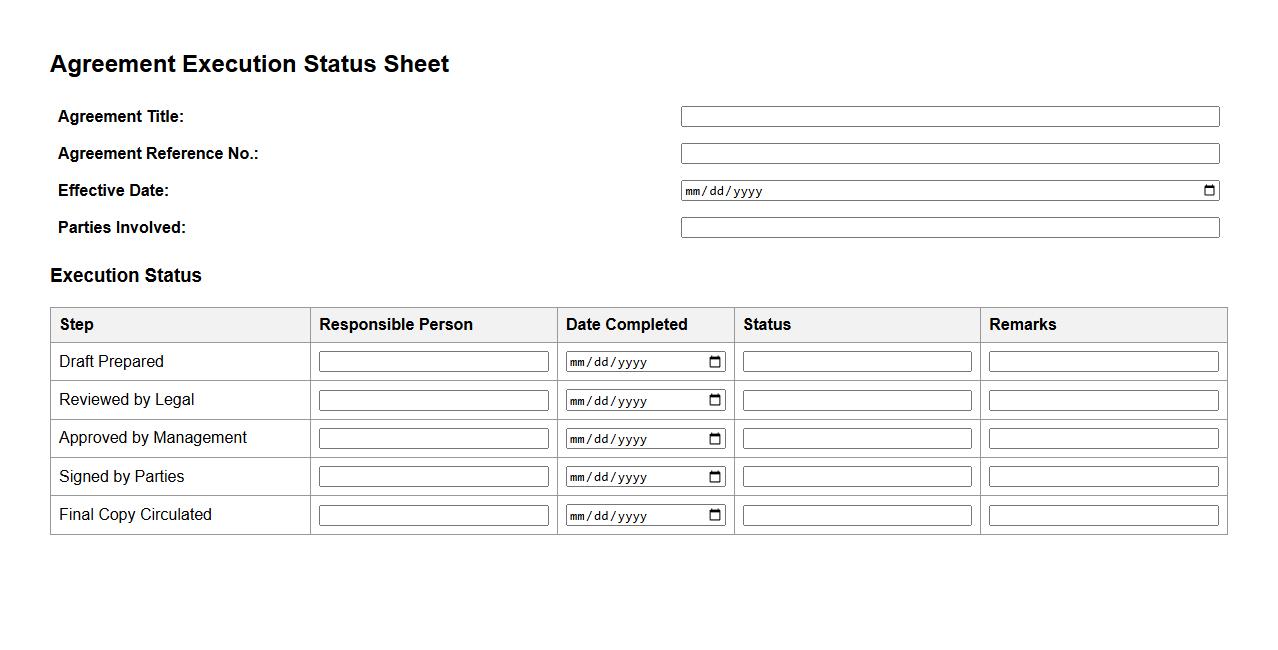Focus the Agreement Reference No. field
The image size is (1278, 650).
pos(949,154)
